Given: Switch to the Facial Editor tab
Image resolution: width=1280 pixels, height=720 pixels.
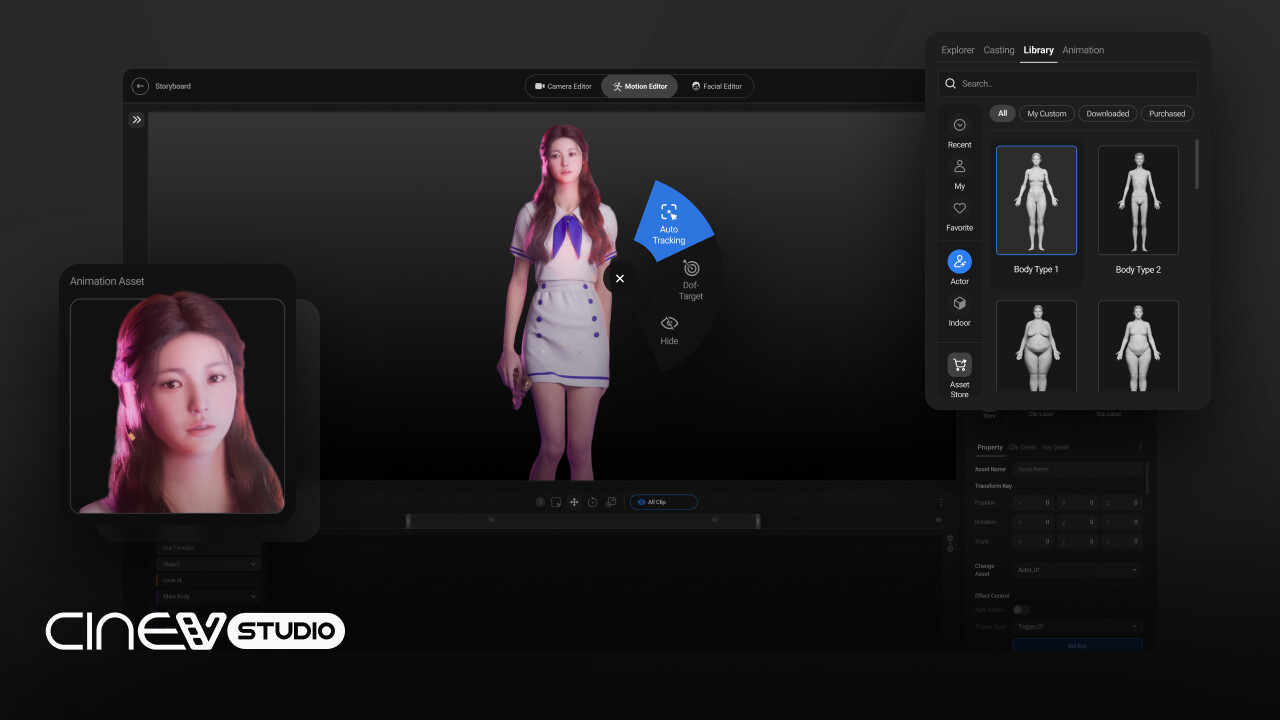Looking at the screenshot, I should (x=719, y=86).
